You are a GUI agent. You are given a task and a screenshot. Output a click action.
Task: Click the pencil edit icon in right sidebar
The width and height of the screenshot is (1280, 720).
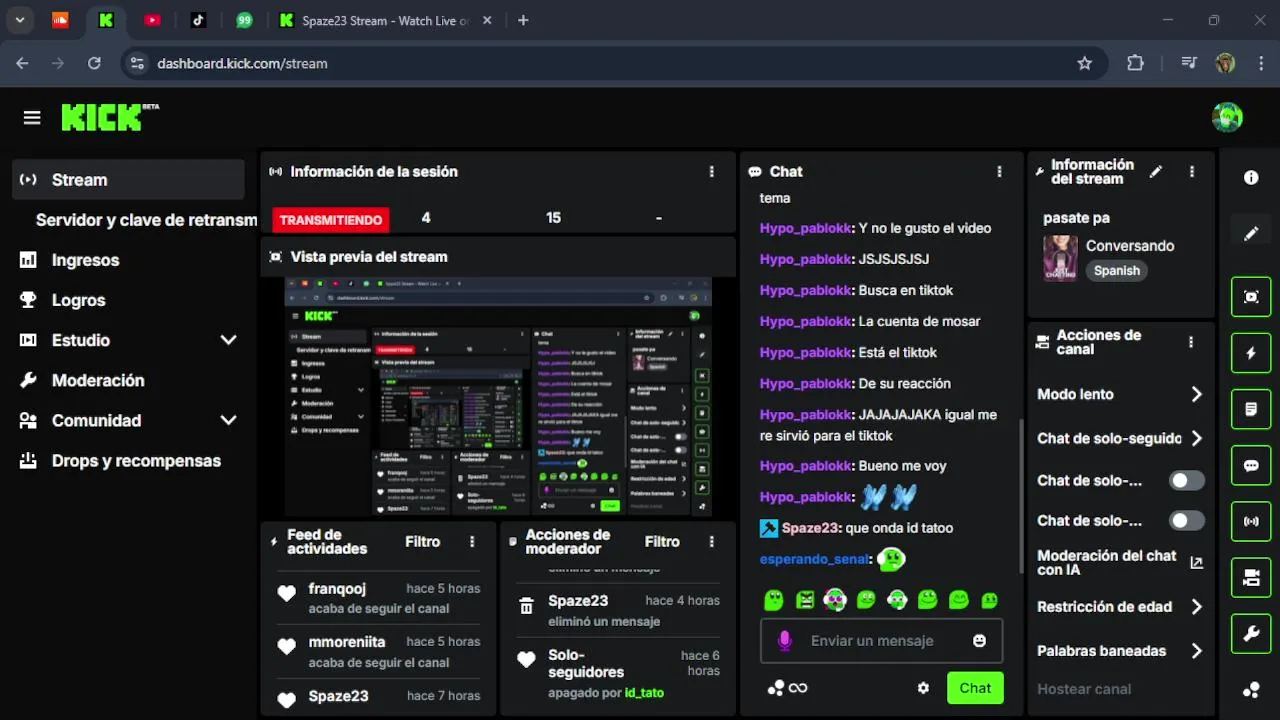tap(1251, 234)
